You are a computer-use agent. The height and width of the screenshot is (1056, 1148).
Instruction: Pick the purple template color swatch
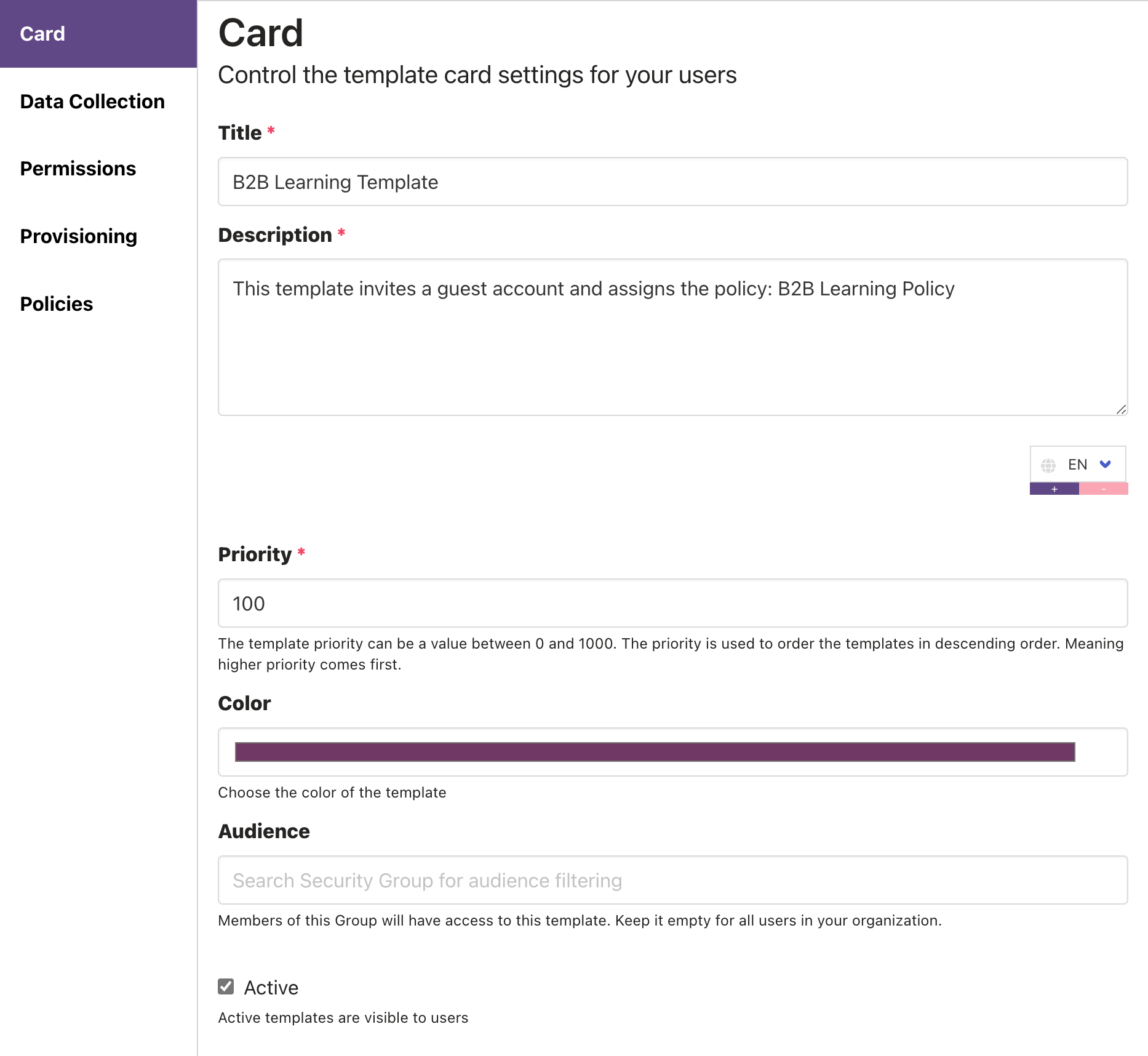(655, 752)
